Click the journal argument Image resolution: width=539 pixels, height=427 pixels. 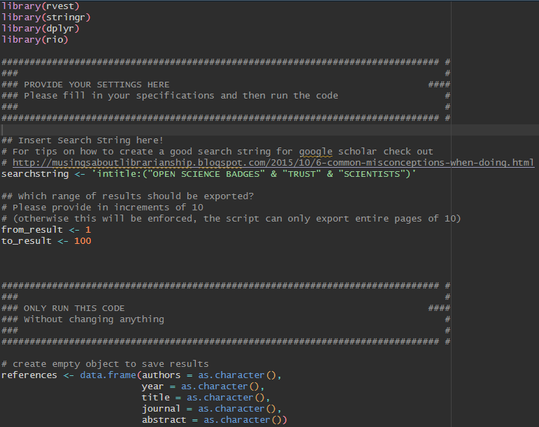tap(161, 409)
